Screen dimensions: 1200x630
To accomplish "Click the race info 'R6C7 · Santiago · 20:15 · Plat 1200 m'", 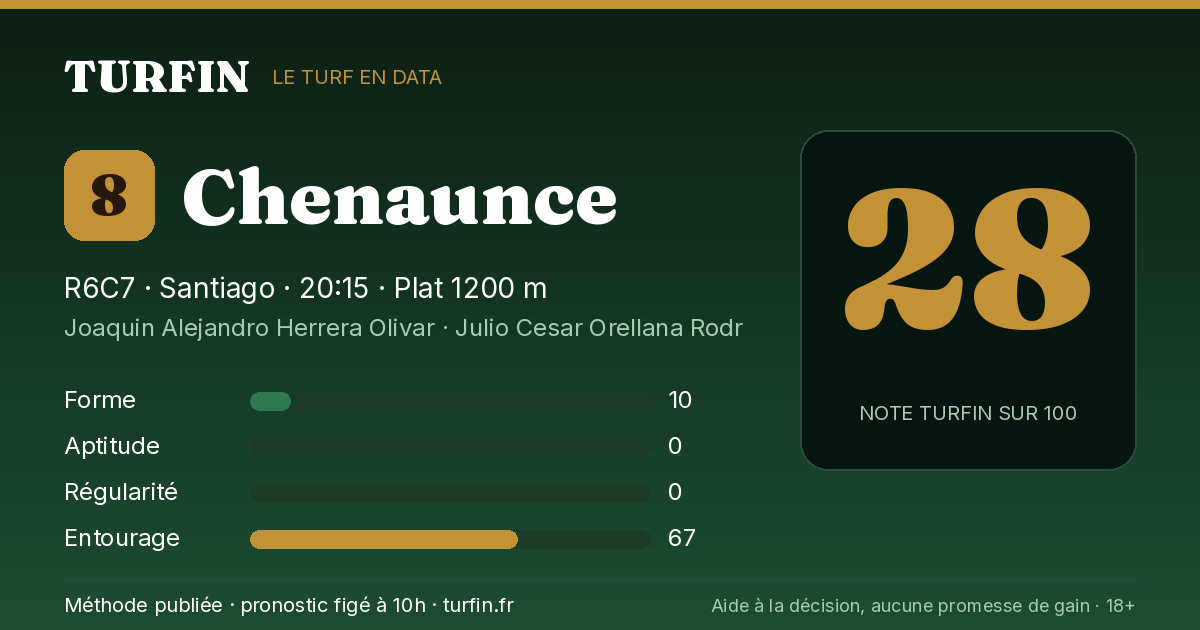I will (305, 288).
